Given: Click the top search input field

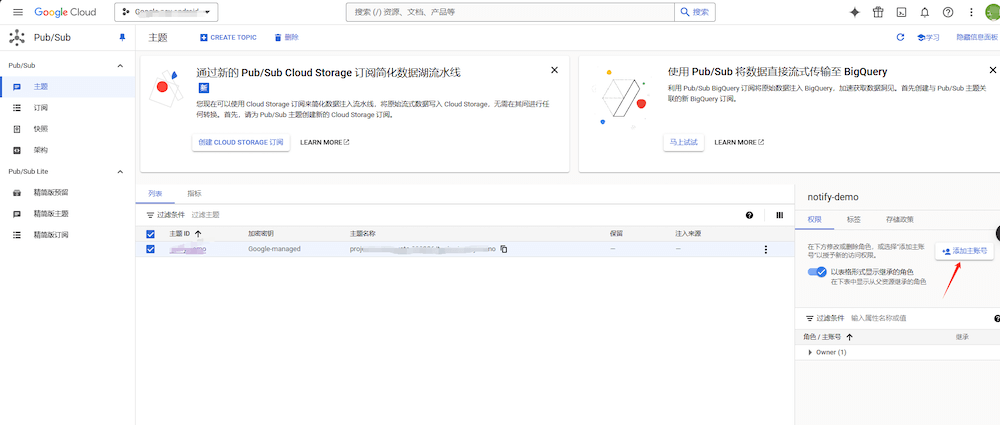Looking at the screenshot, I should 510,12.
